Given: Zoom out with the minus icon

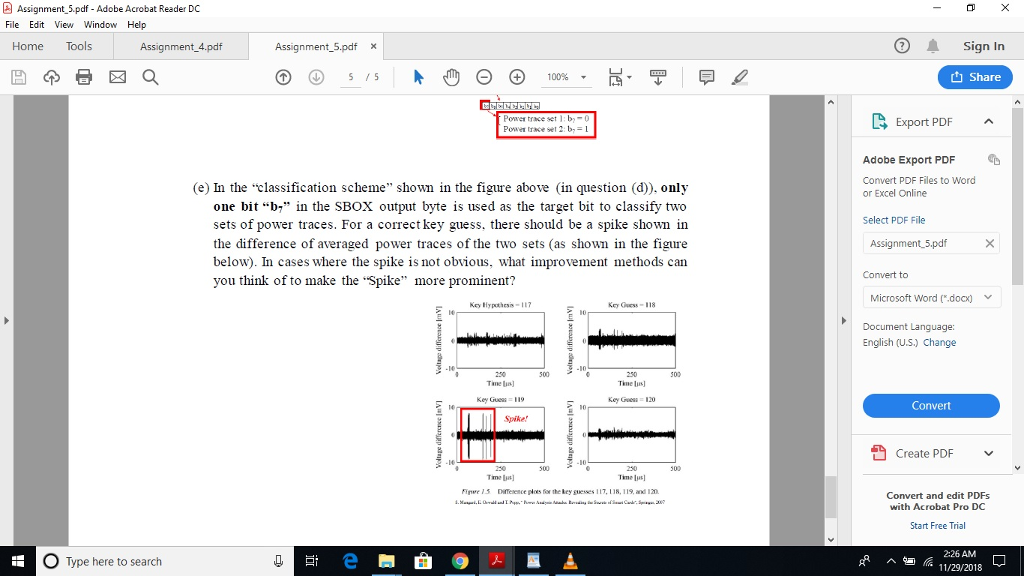Looking at the screenshot, I should click(x=484, y=76).
